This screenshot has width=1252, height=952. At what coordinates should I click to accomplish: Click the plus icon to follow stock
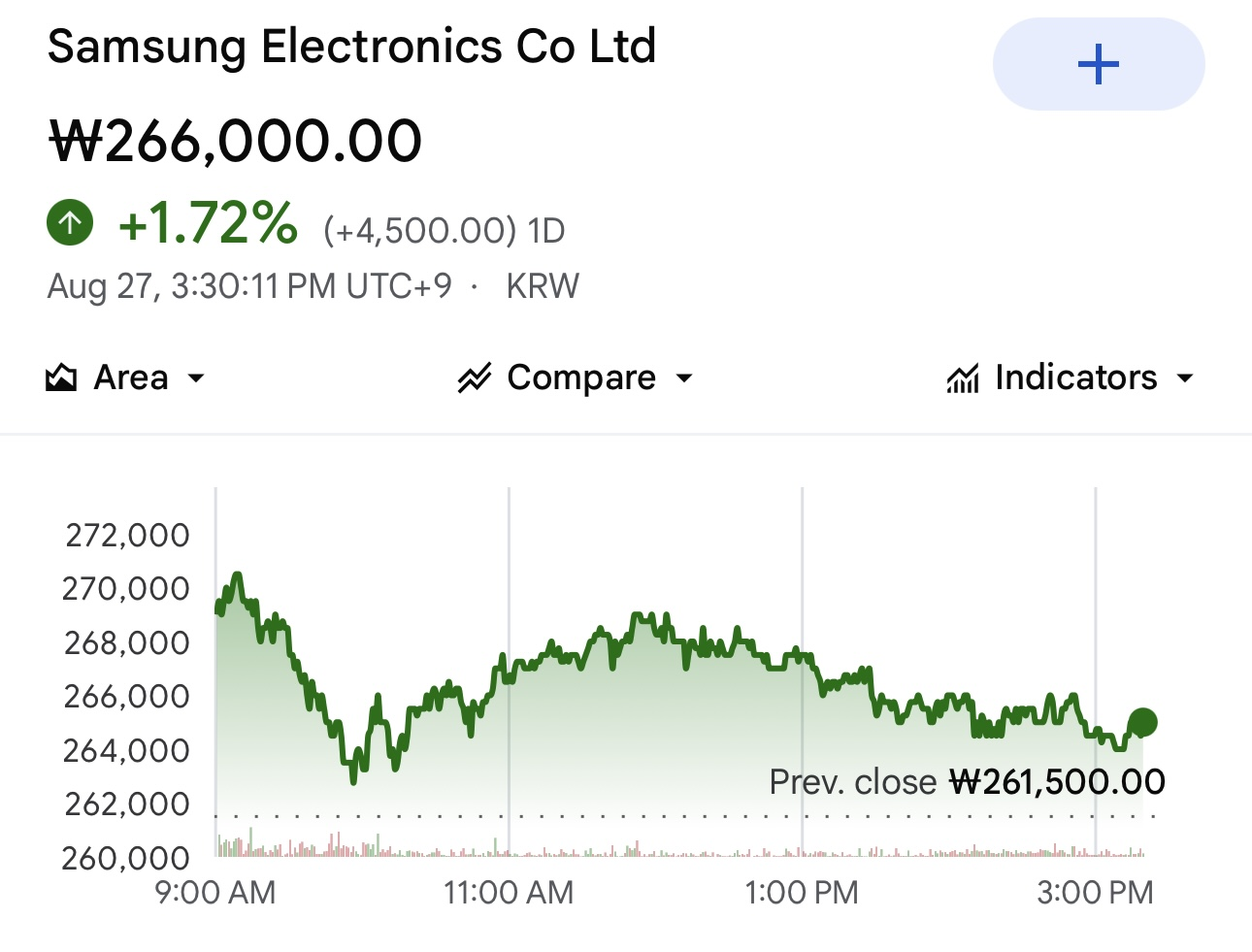[1099, 65]
